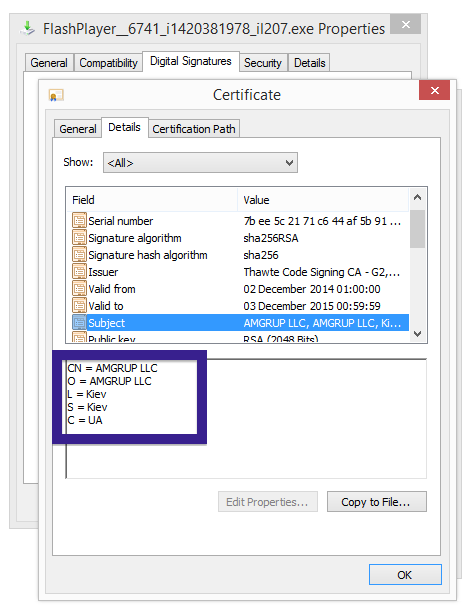472x614 pixels.
Task: Click the serial value 7b ee 5c 21
Action: point(322,221)
